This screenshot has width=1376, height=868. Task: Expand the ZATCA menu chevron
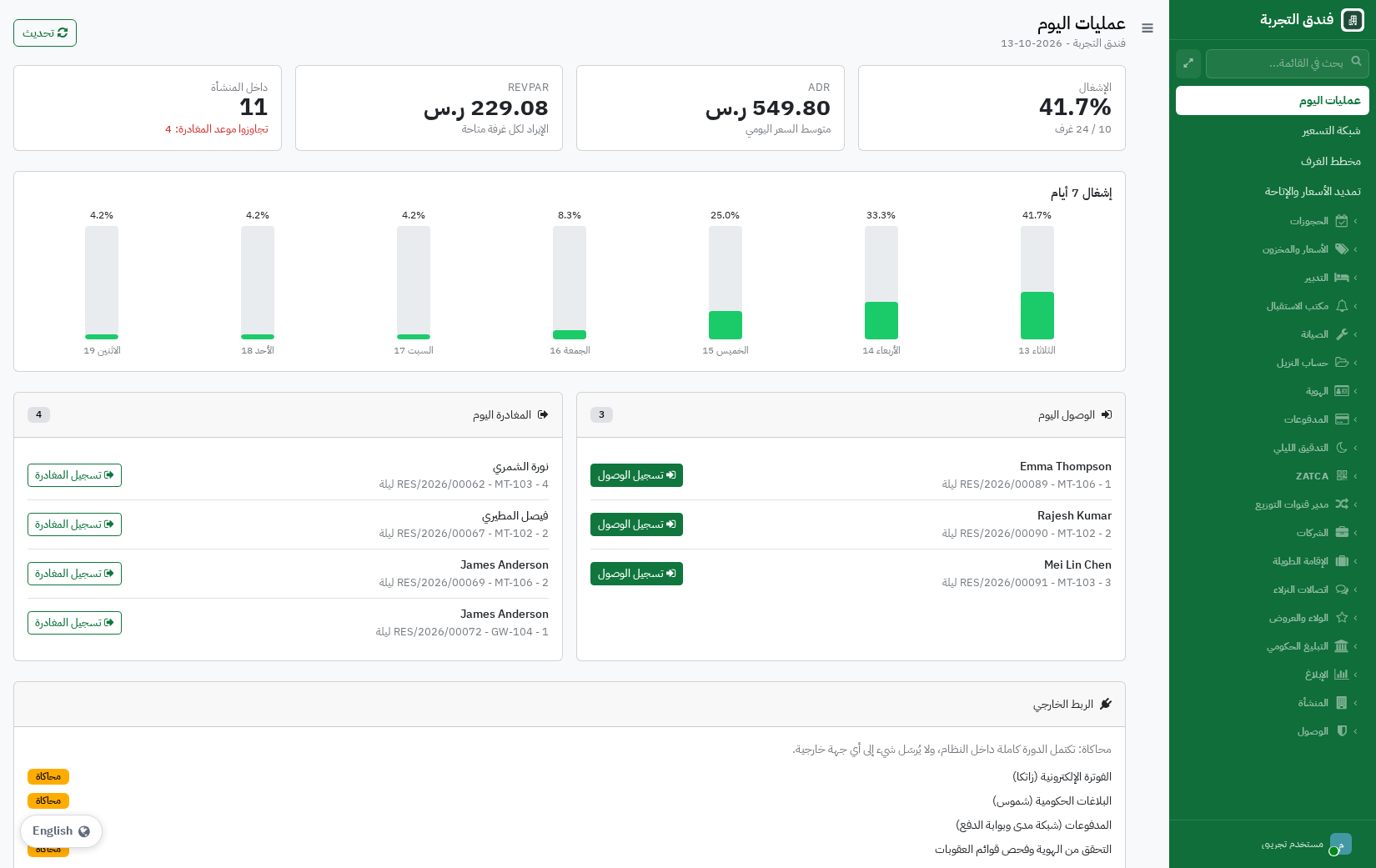click(x=1356, y=476)
